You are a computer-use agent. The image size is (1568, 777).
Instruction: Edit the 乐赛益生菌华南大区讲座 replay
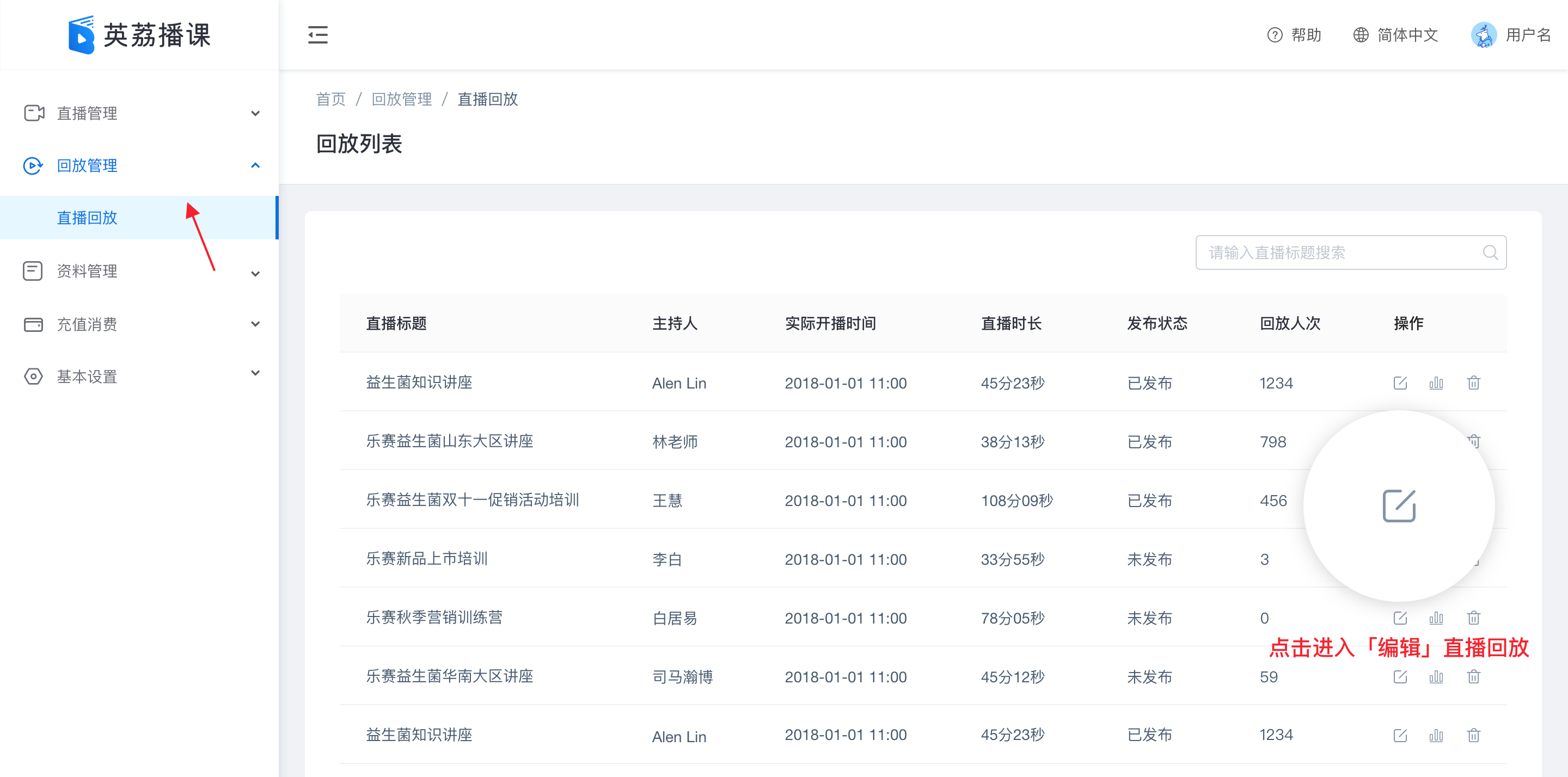point(1400,676)
